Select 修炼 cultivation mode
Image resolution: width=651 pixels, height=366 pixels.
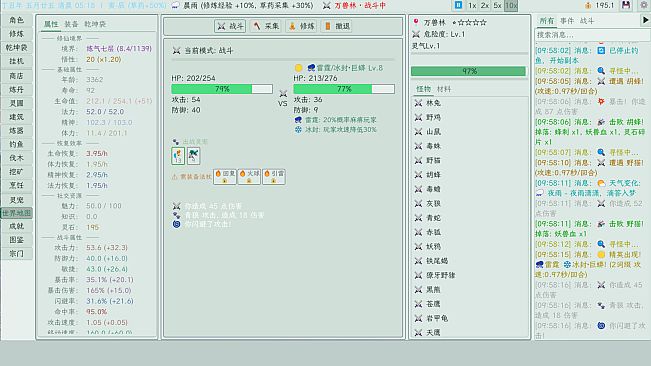[x=301, y=26]
